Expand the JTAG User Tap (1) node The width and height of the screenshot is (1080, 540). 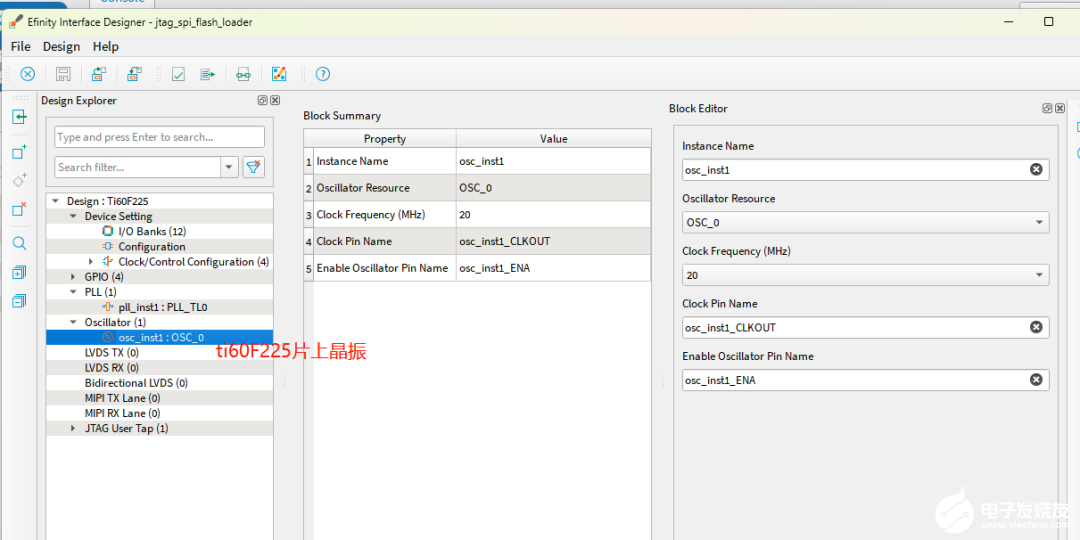coord(74,429)
